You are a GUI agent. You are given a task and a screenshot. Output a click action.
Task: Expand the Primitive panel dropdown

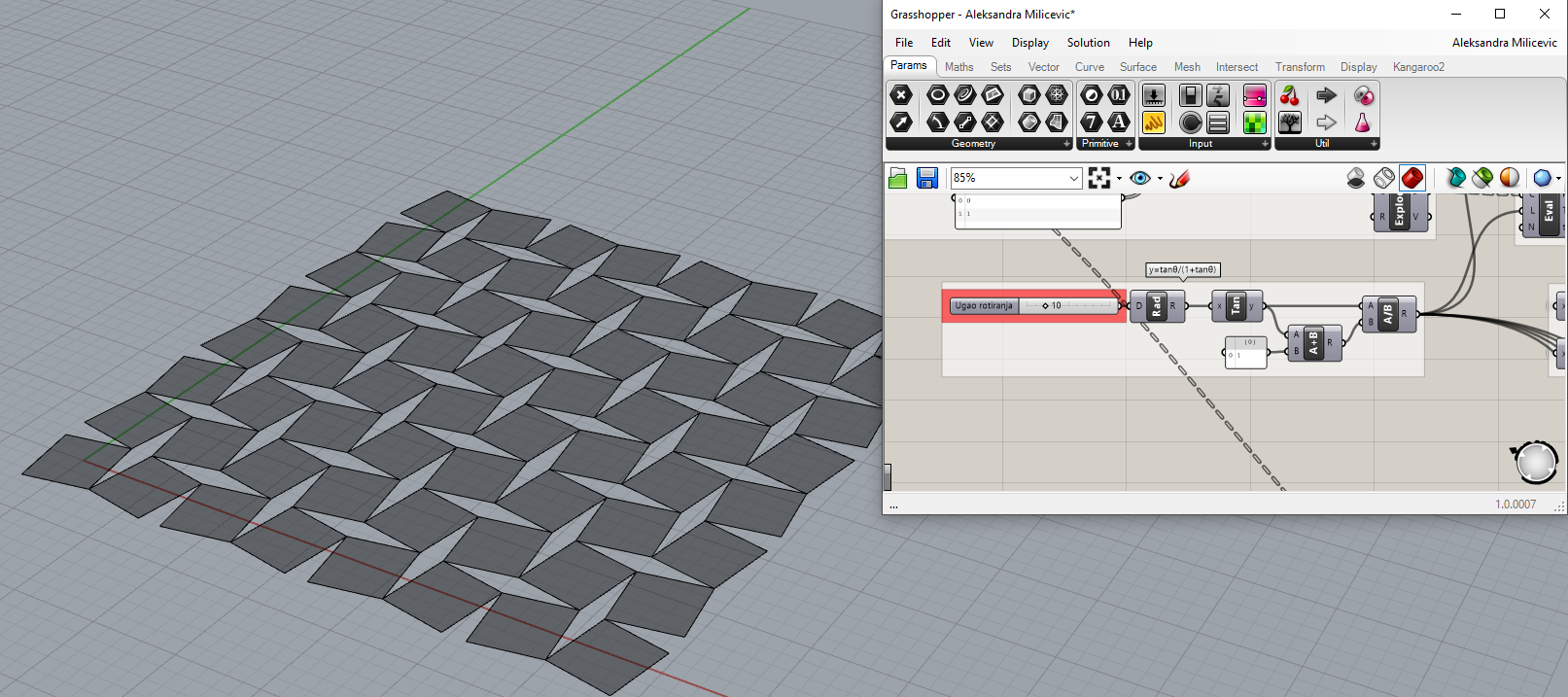1130,144
